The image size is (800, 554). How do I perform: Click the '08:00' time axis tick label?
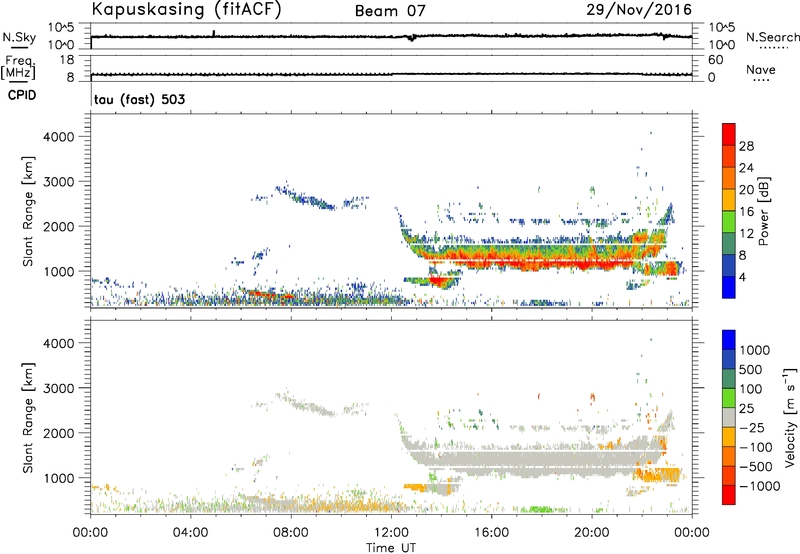tap(291, 533)
